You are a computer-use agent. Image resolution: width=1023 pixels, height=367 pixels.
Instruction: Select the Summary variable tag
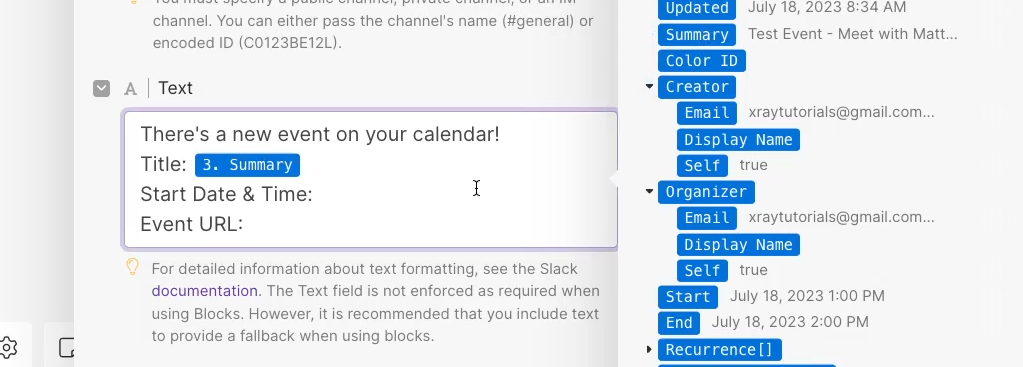697,35
